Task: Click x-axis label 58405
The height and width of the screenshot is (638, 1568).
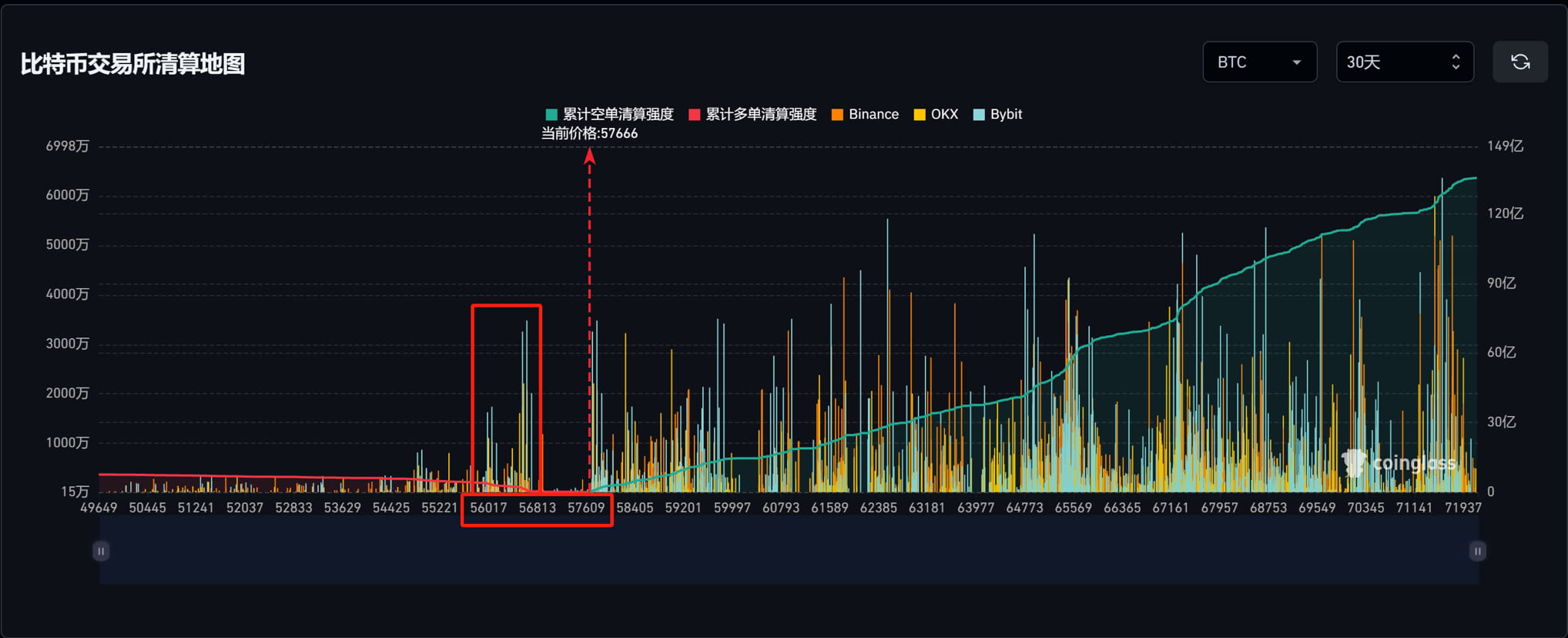Action: [x=635, y=508]
